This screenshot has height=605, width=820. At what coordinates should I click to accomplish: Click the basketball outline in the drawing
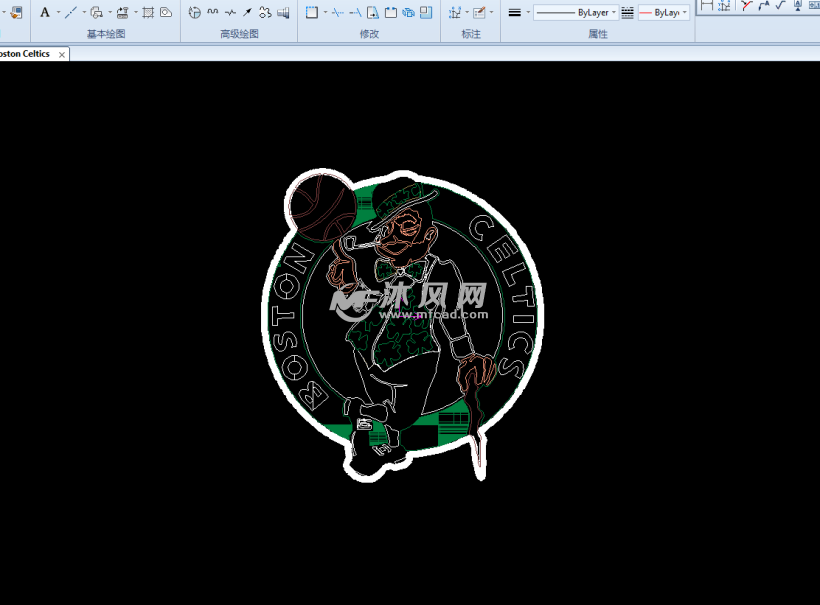point(321,207)
